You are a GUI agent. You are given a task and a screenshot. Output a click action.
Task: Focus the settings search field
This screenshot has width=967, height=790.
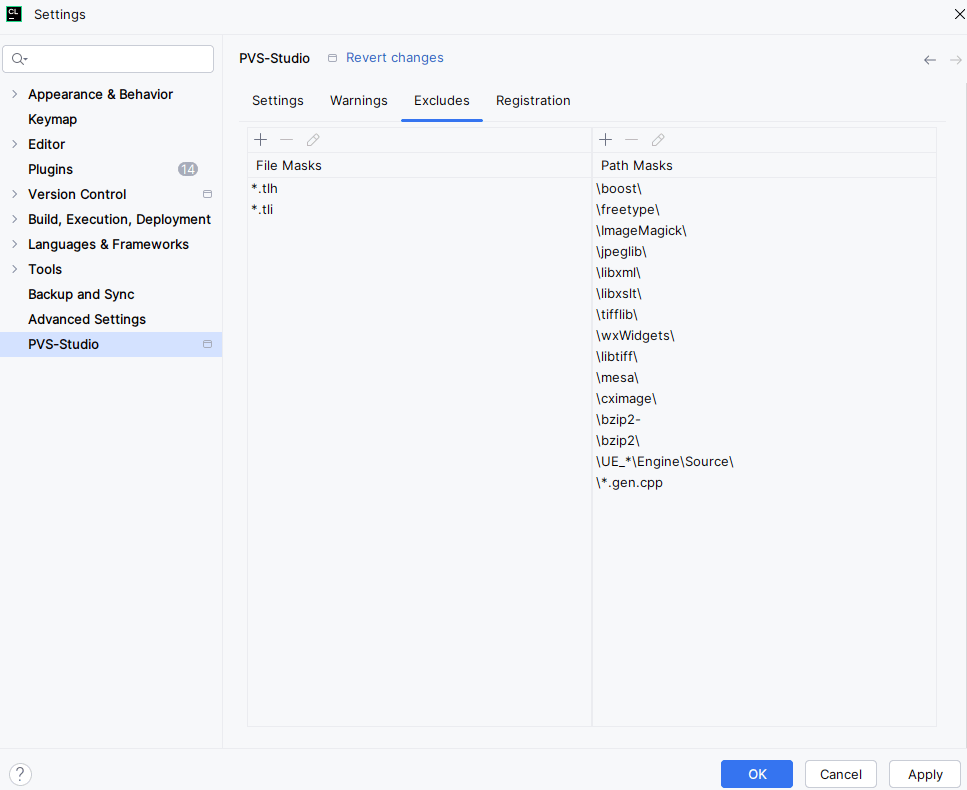pos(115,59)
